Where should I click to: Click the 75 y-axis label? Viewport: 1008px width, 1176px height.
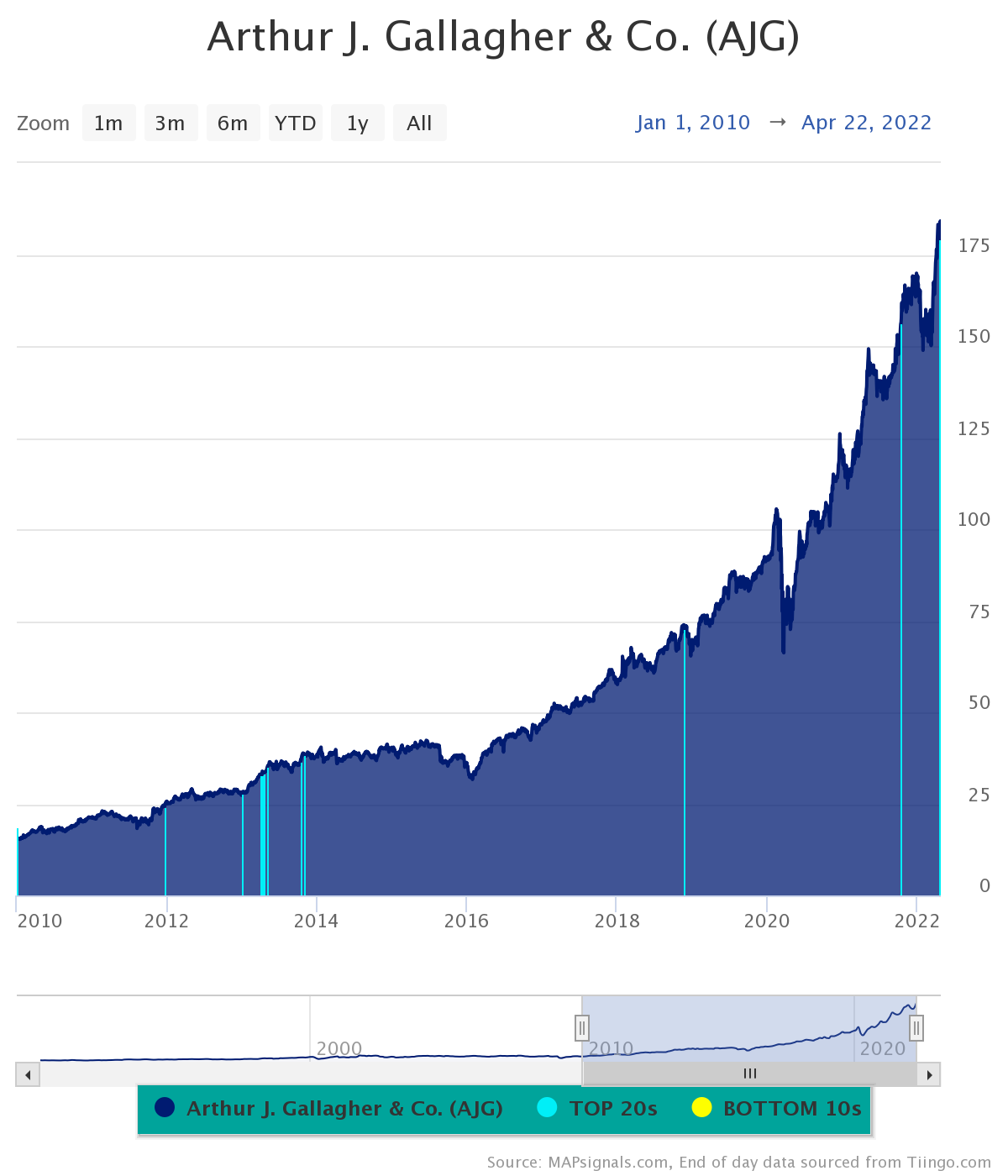pyautogui.click(x=979, y=612)
